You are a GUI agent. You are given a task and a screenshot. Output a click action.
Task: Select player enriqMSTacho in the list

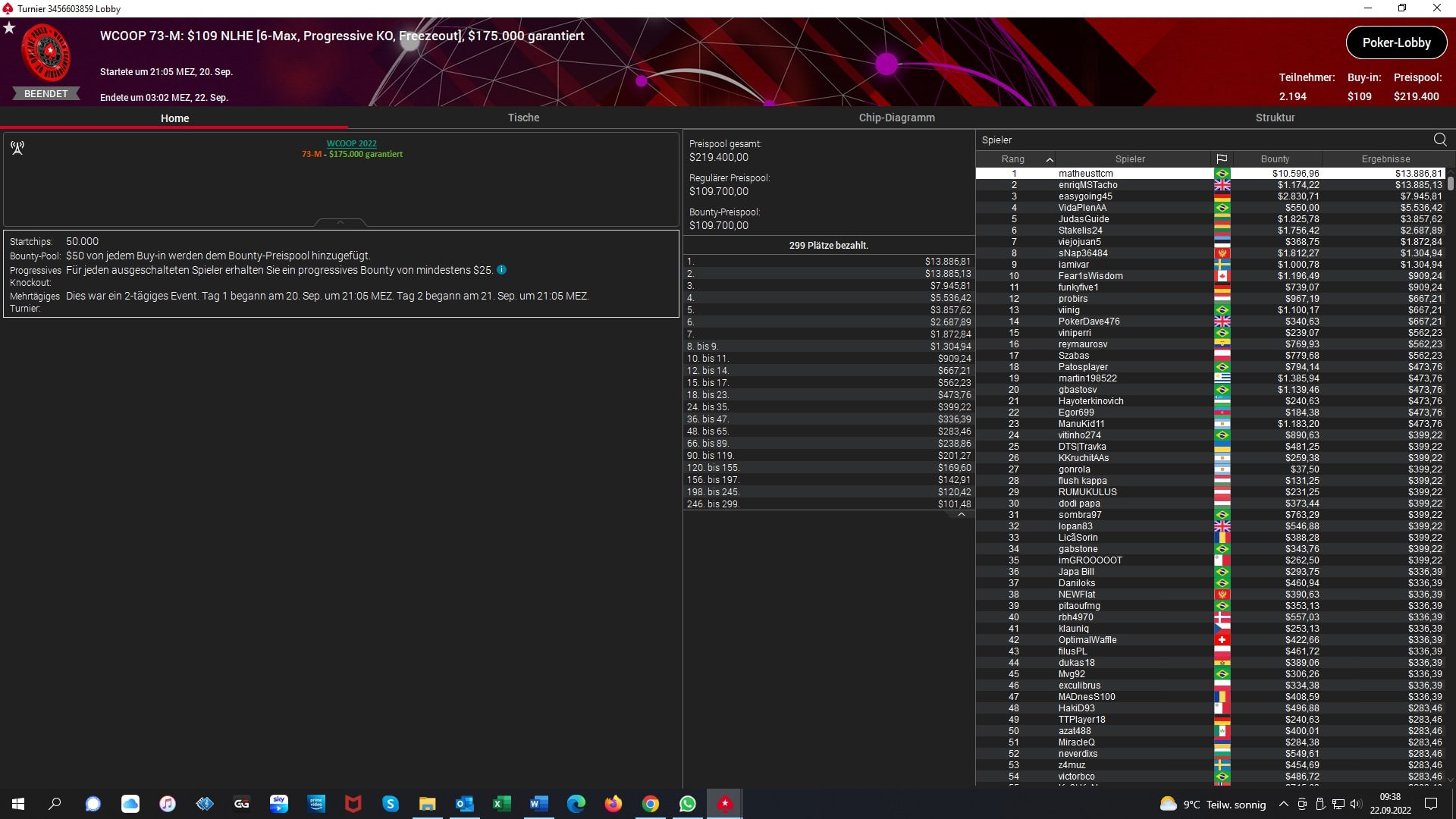tap(1210, 185)
